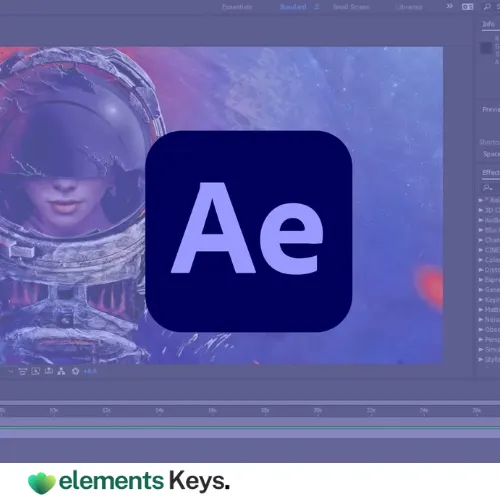This screenshot has height=500, width=500.
Task: Switch to the Small Screen workspace
Action: click(x=351, y=7)
